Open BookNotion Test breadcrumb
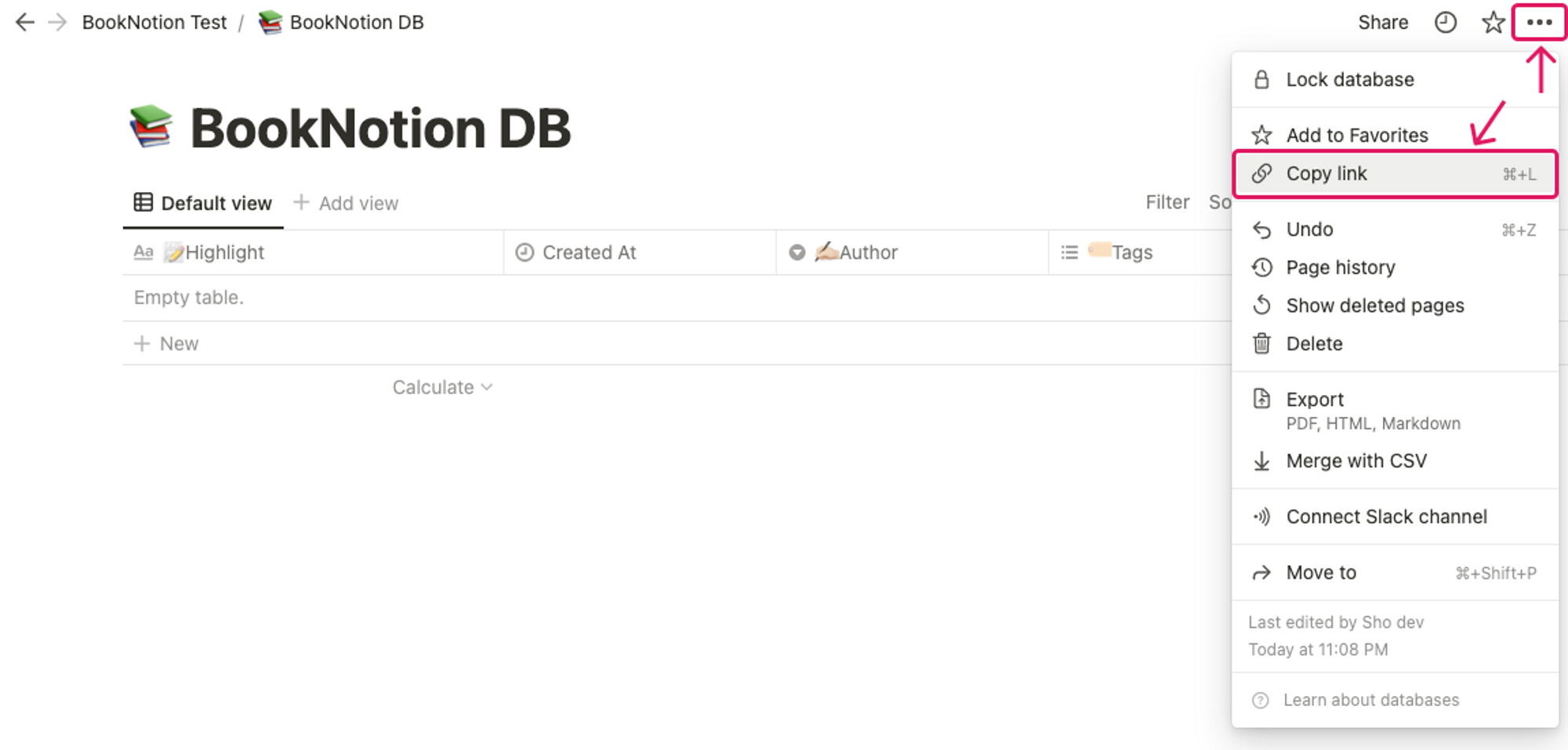Screen dimensions: 1568x750 pyautogui.click(x=154, y=22)
